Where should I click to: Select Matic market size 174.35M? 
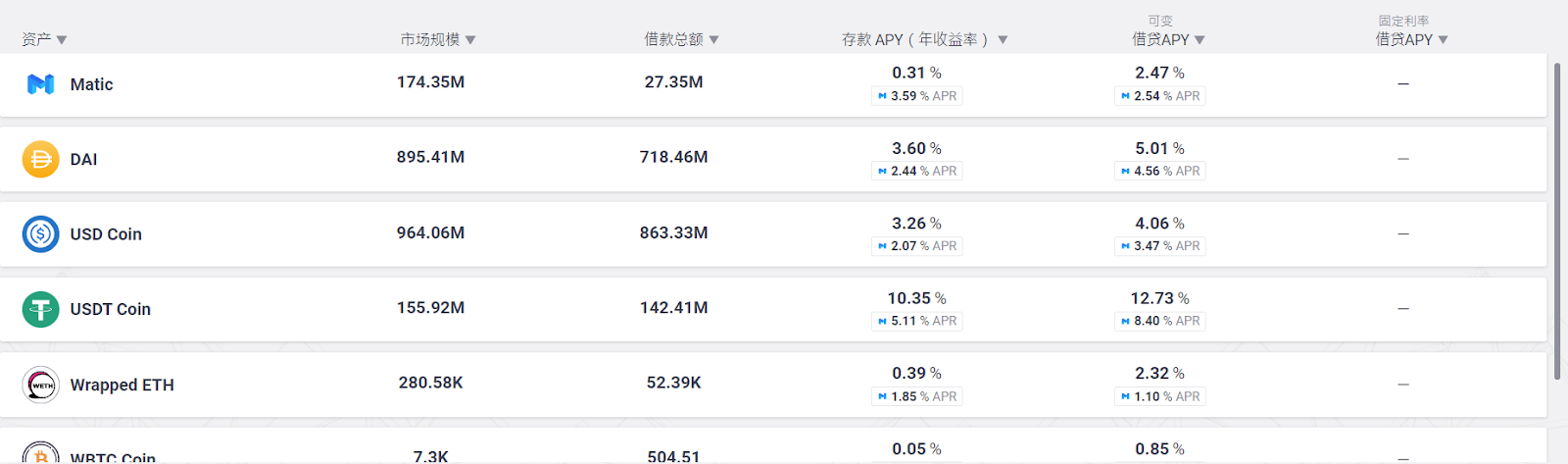pyautogui.click(x=431, y=82)
